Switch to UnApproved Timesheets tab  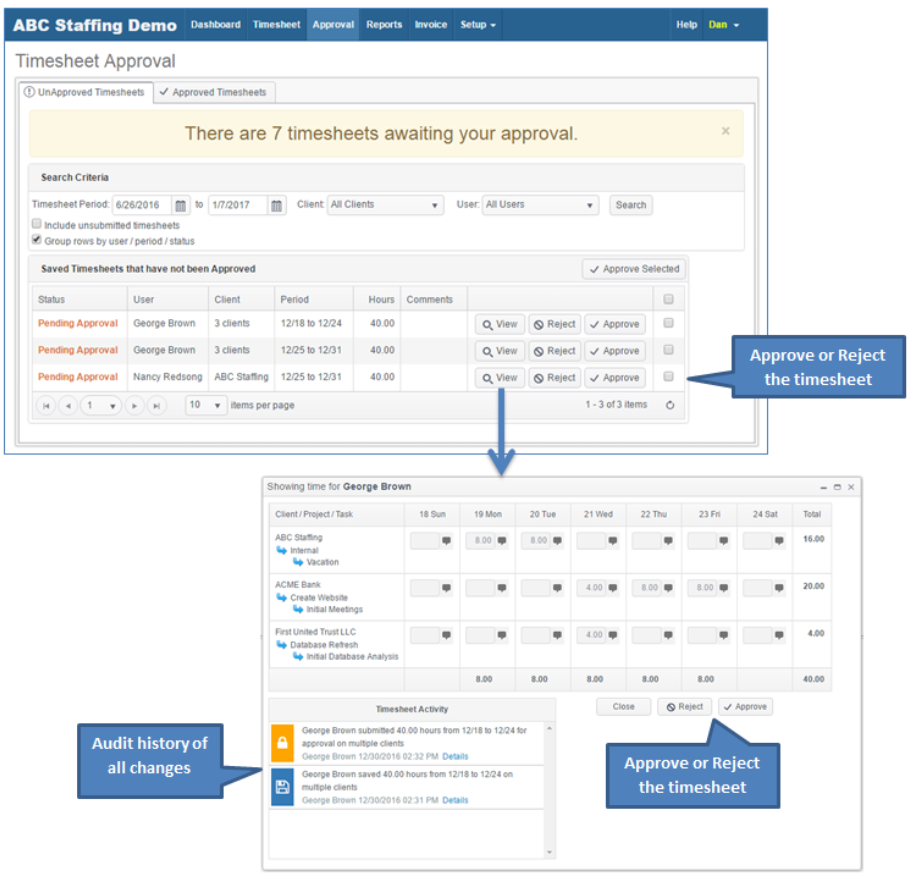(x=86, y=92)
